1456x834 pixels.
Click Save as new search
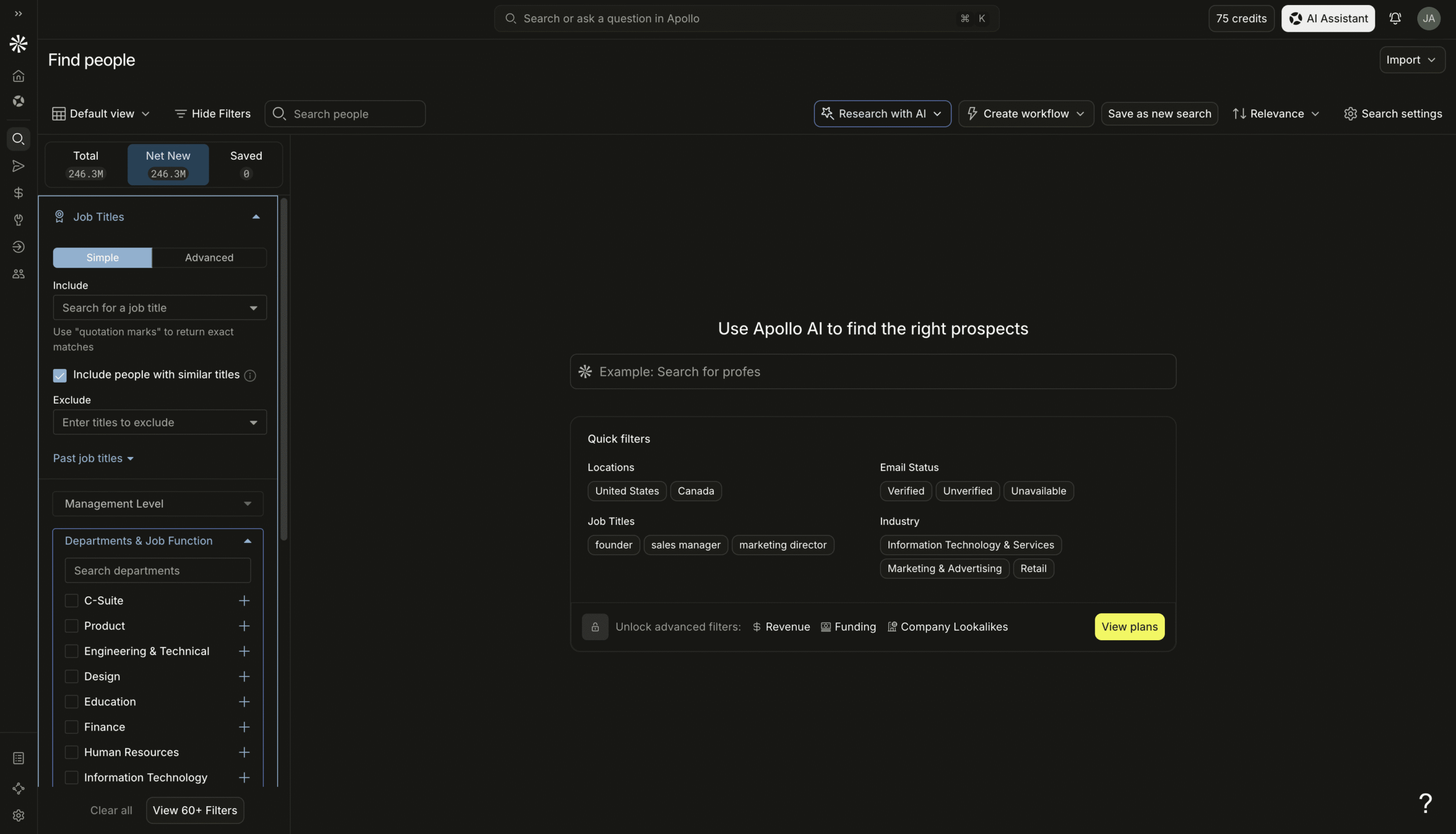(1159, 113)
